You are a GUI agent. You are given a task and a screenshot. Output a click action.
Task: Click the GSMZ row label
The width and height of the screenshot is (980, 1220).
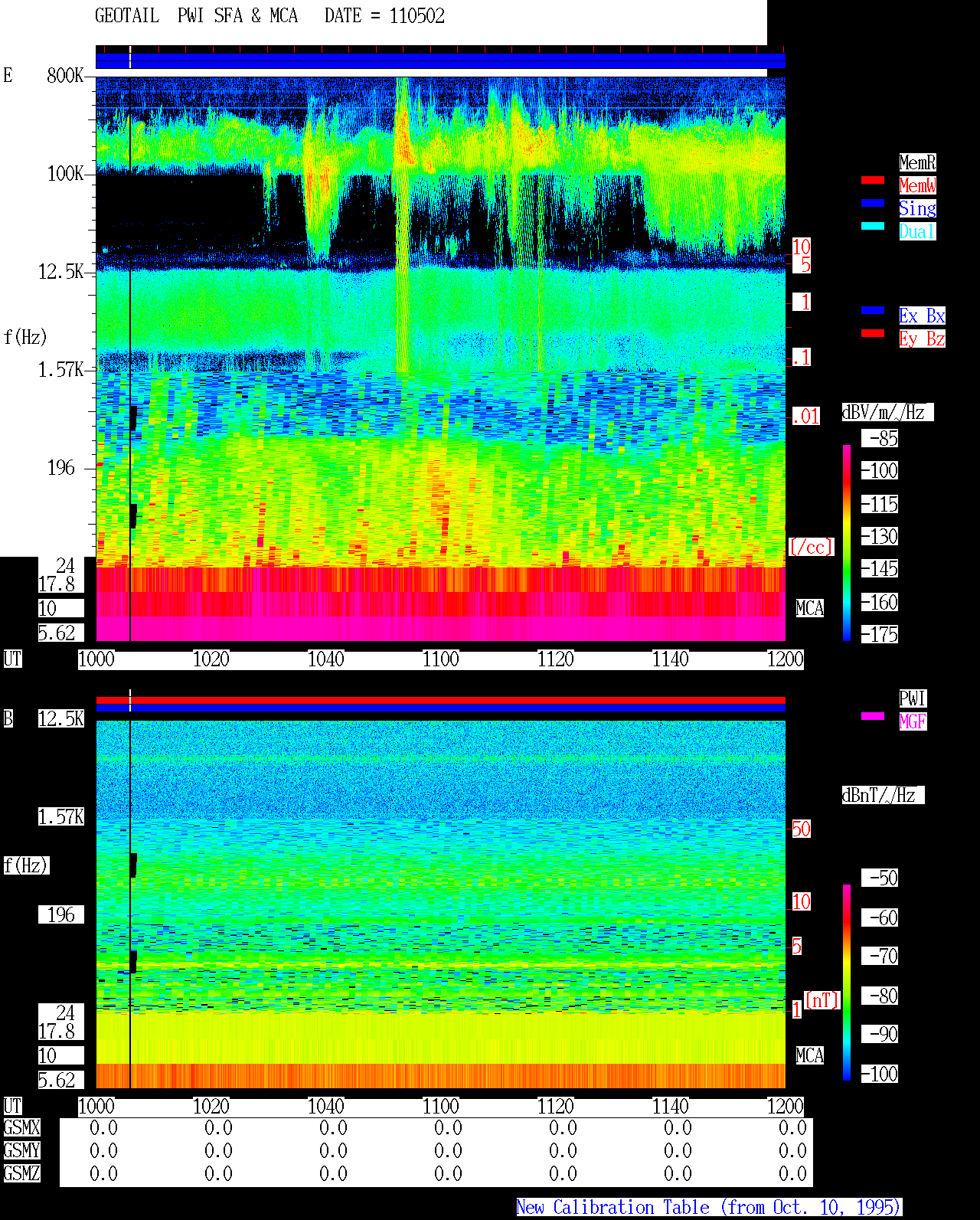(22, 1173)
